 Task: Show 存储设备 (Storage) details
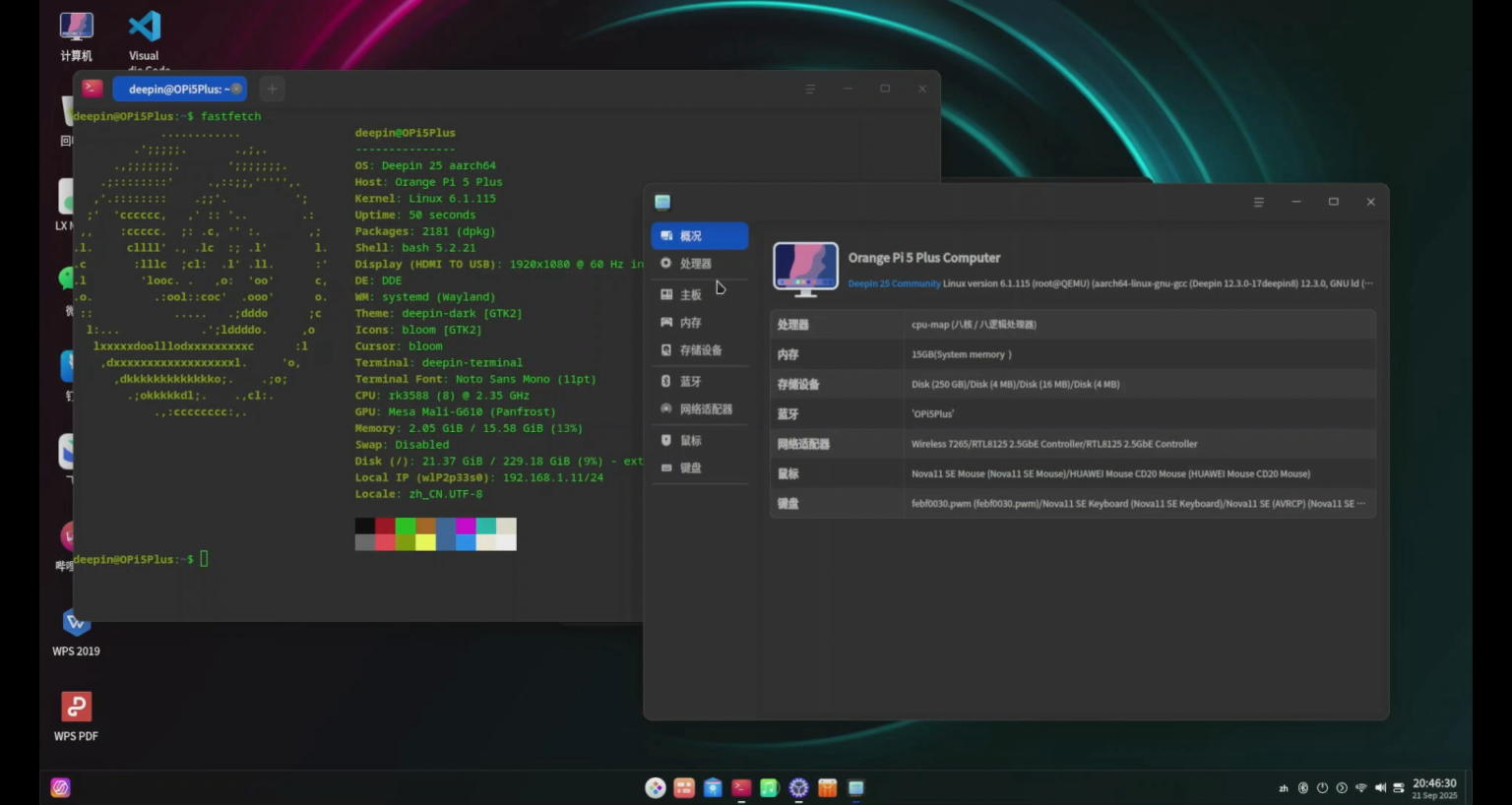coord(700,350)
